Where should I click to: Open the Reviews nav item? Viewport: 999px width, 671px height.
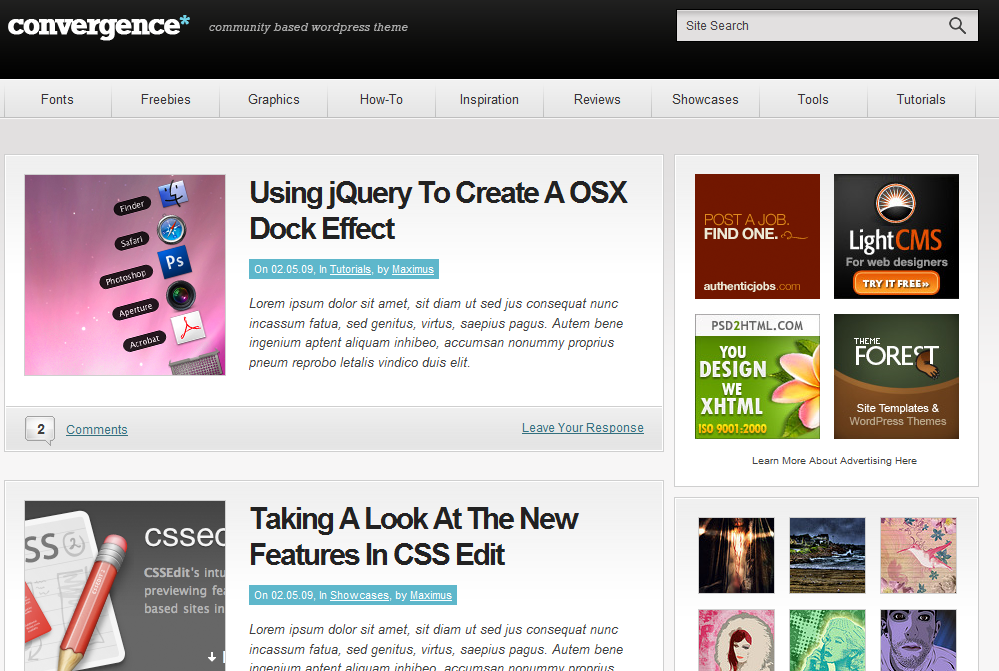597,99
